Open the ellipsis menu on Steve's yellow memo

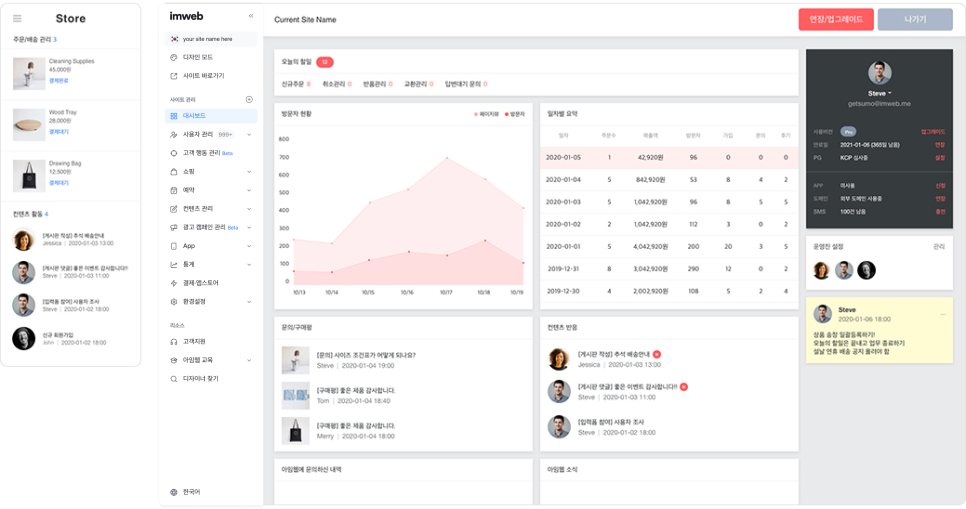tap(943, 314)
